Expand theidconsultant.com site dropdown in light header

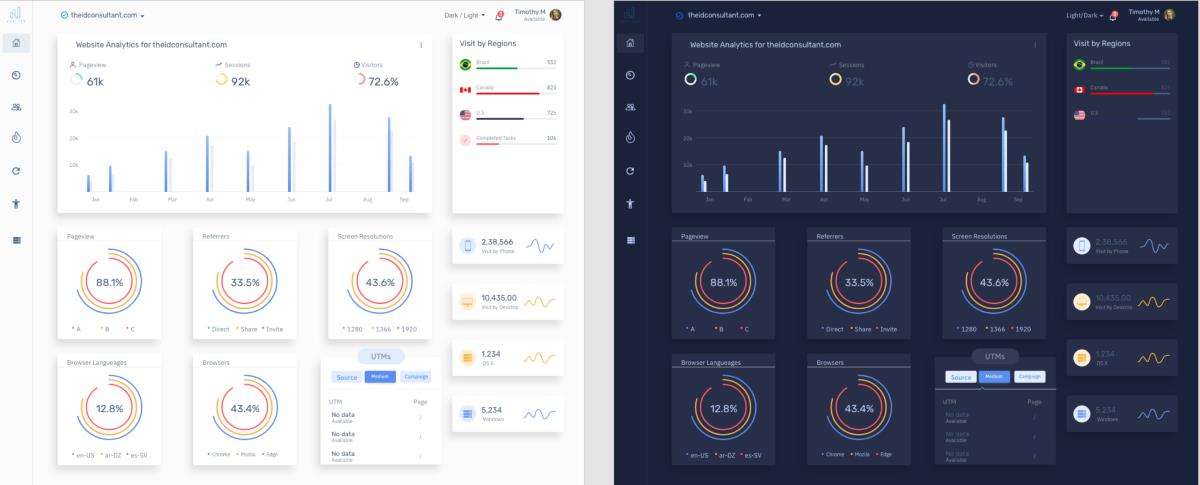tap(103, 16)
